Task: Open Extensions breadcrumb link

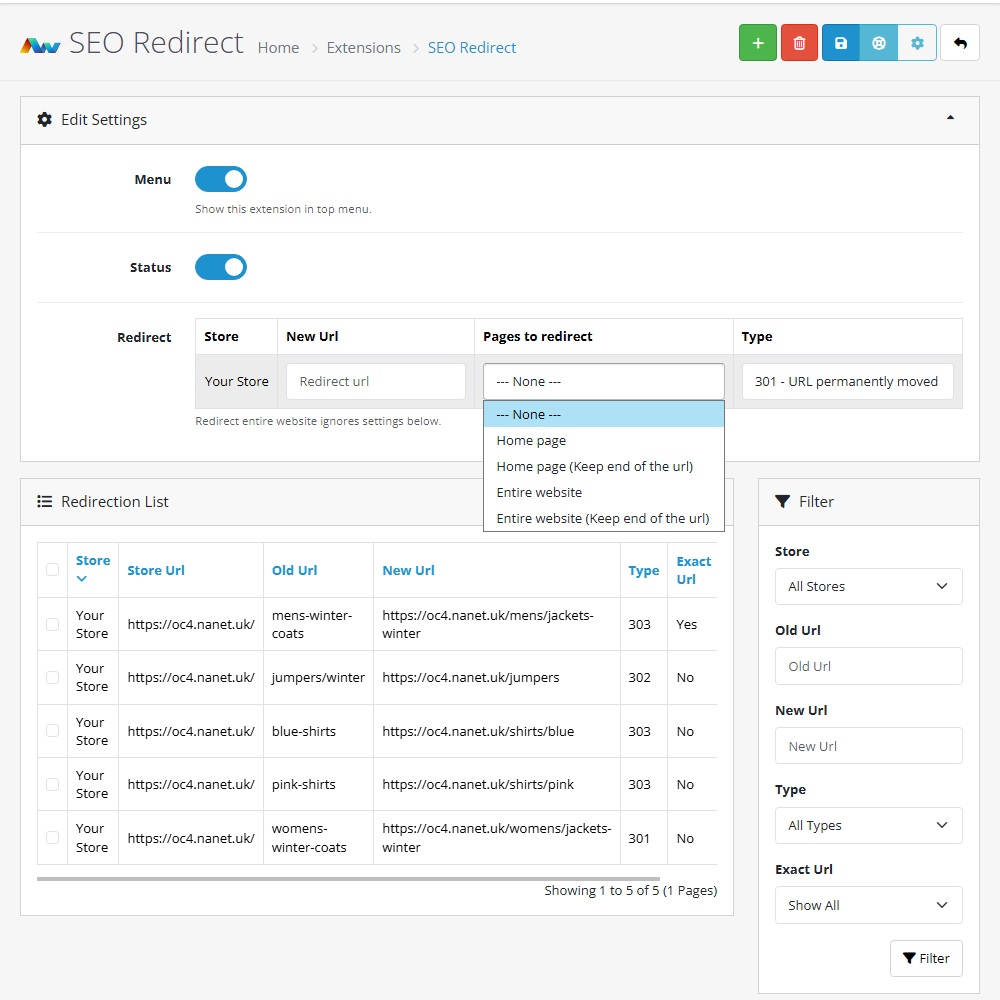Action: [x=363, y=48]
